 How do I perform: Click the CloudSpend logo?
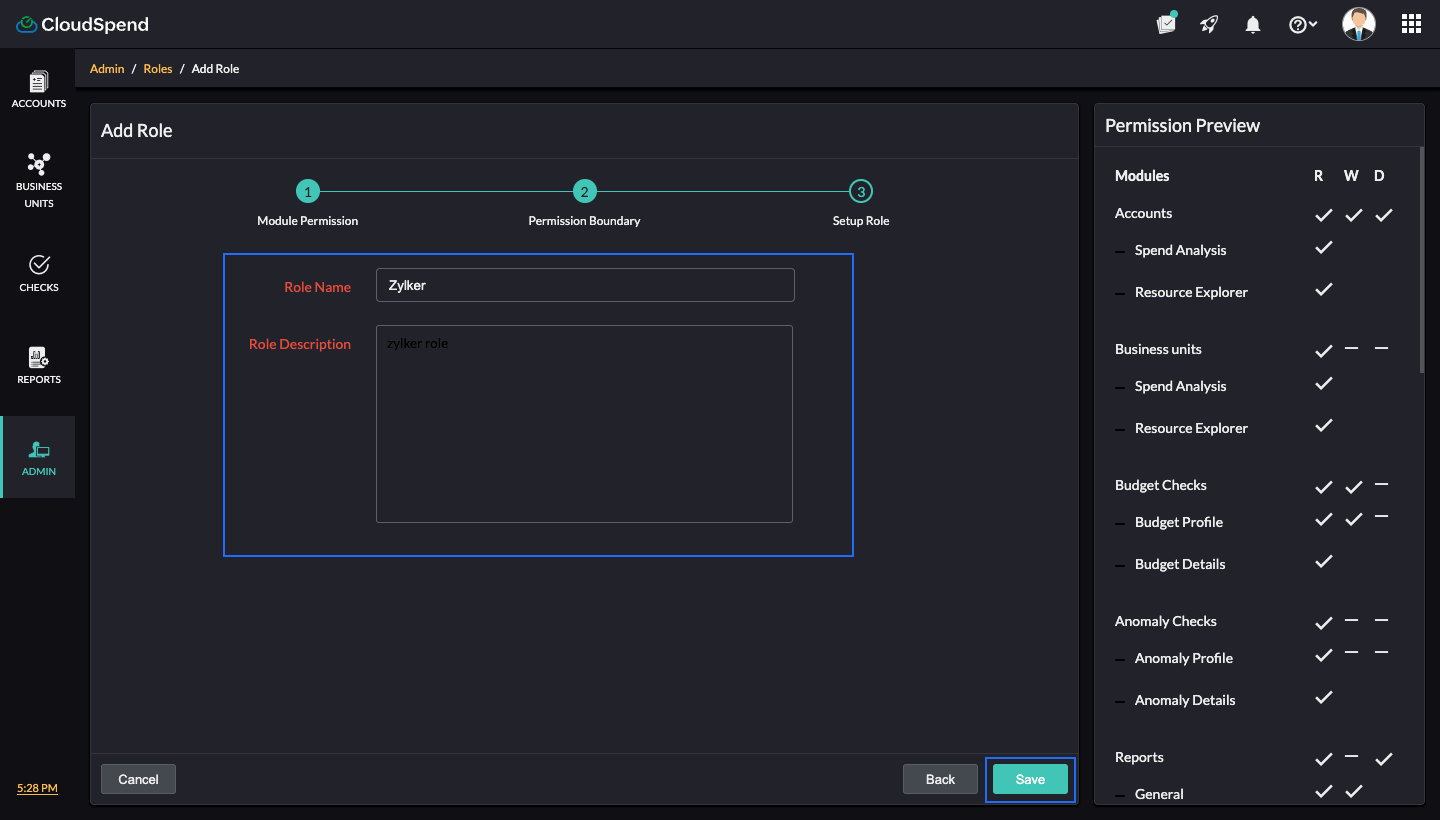click(x=82, y=23)
